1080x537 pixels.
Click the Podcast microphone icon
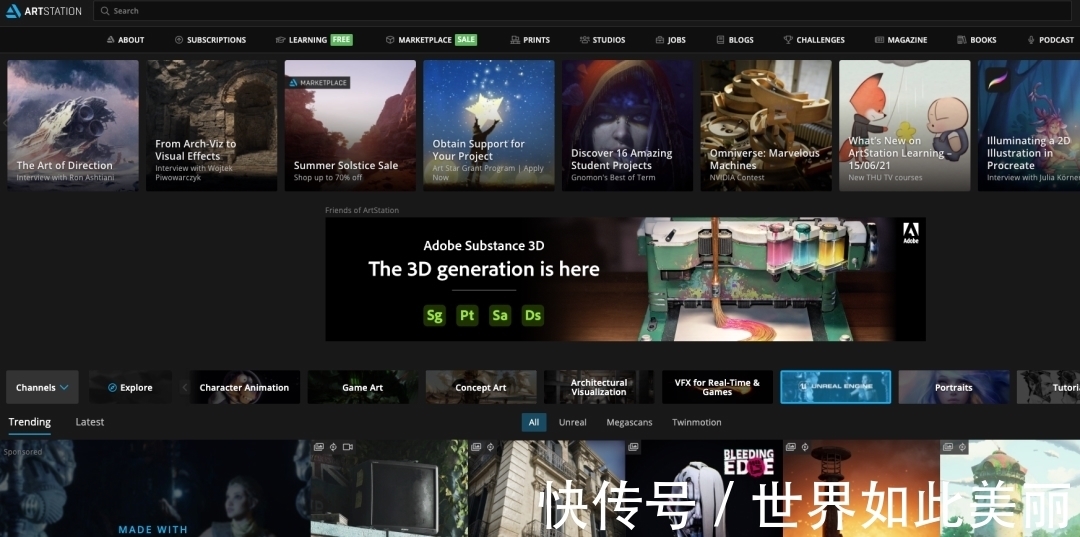1031,40
